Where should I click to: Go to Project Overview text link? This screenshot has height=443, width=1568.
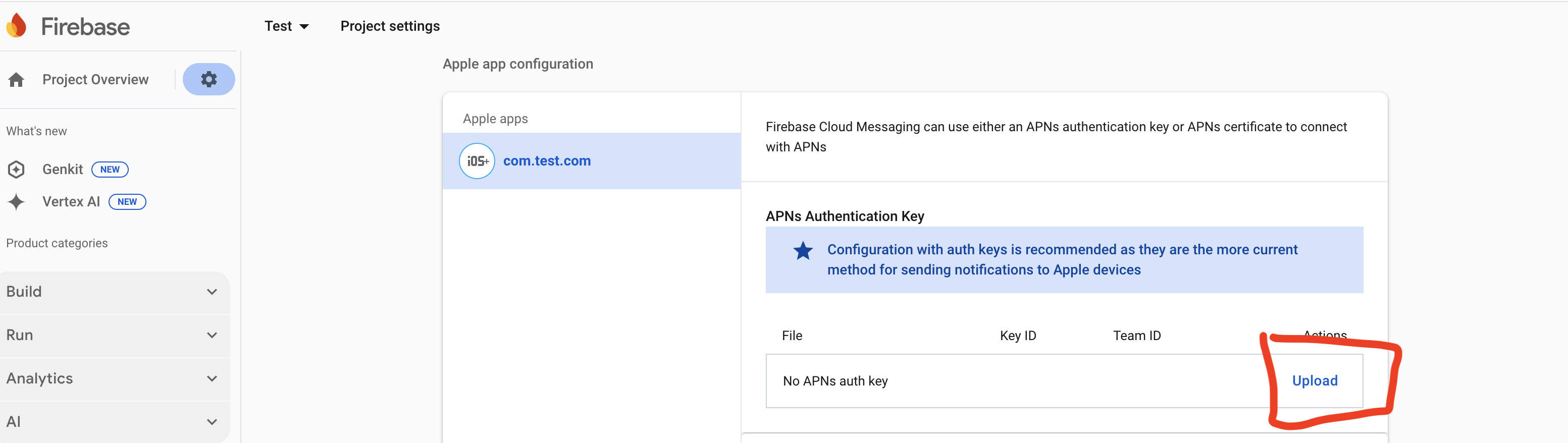[95, 80]
